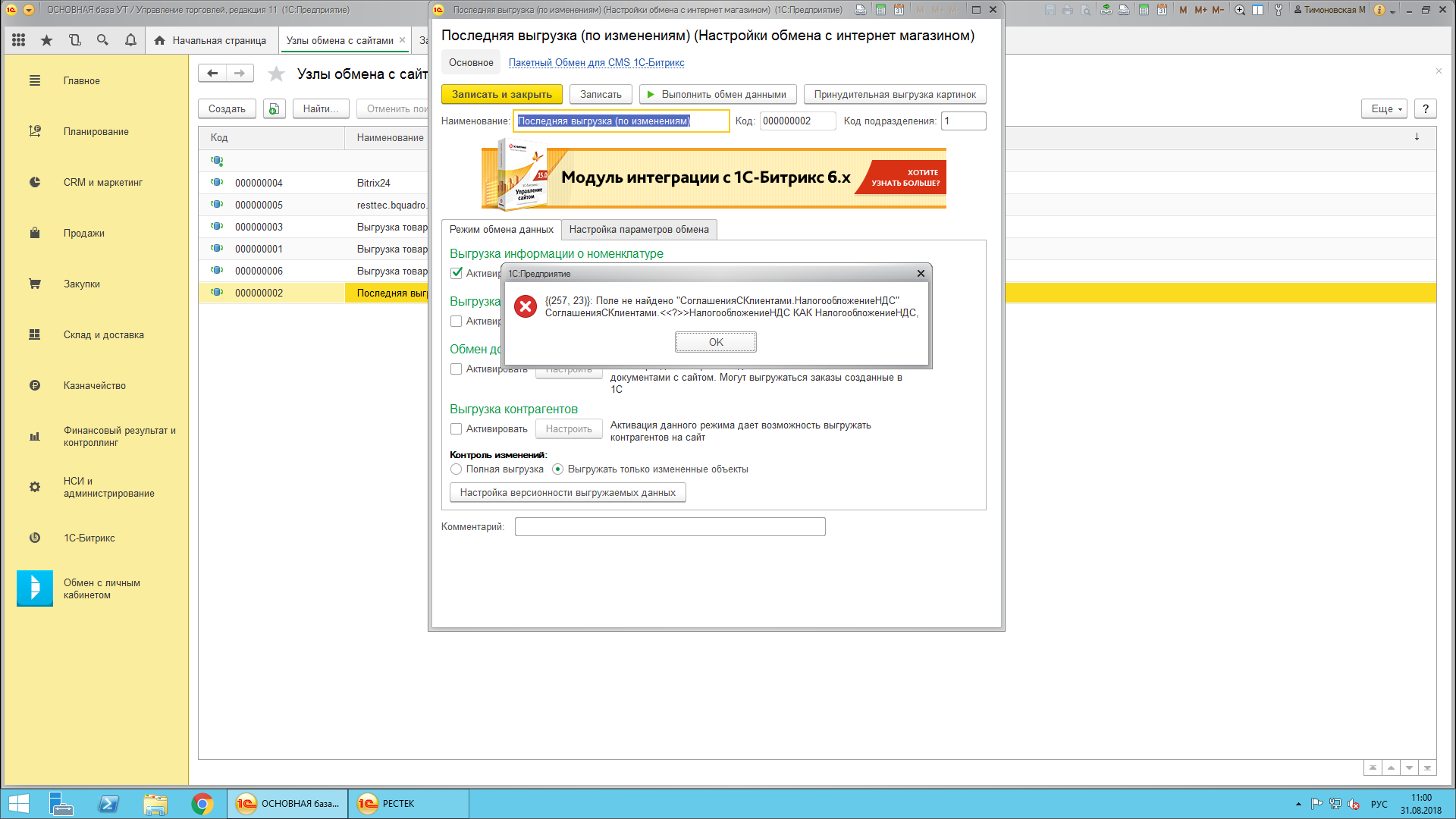This screenshot has width=1456, height=819.
Task: Toggle Активировать checkbox under Выгрузка контрагентов
Action: pos(456,429)
